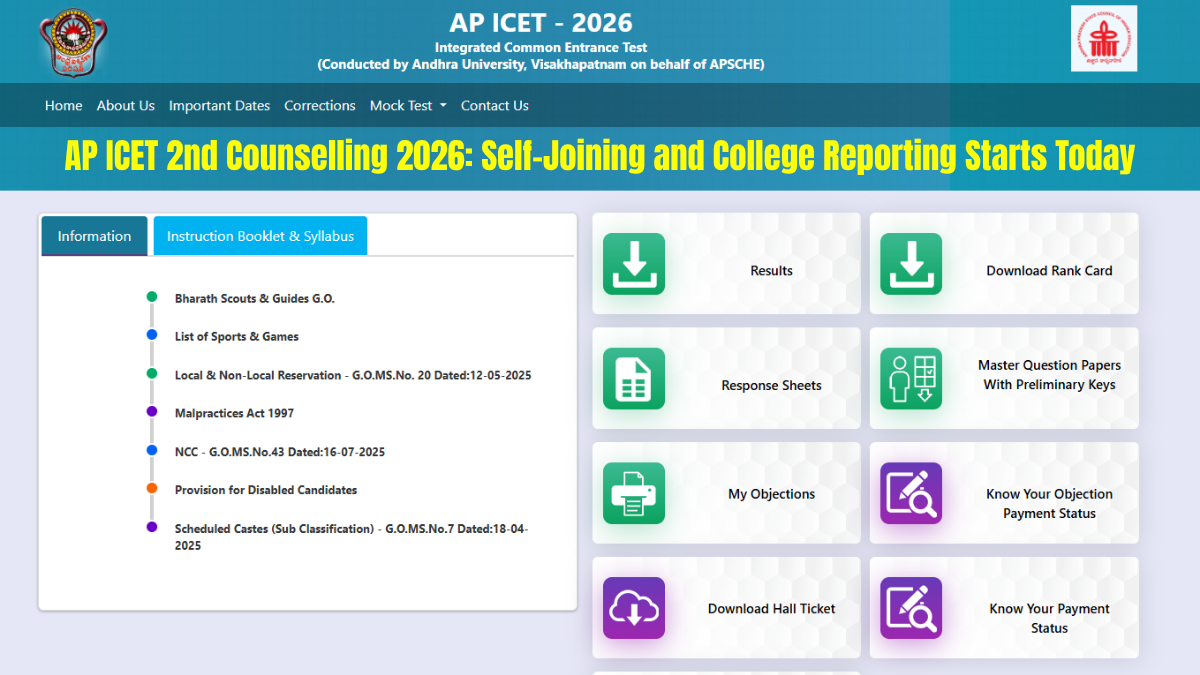Open the Mock Test dropdown menu
The width and height of the screenshot is (1200, 675).
[x=408, y=106]
